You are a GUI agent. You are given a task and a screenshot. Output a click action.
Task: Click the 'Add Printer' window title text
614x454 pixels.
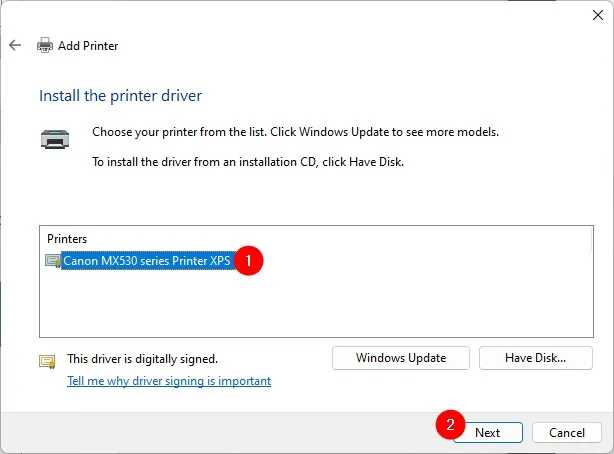89,45
